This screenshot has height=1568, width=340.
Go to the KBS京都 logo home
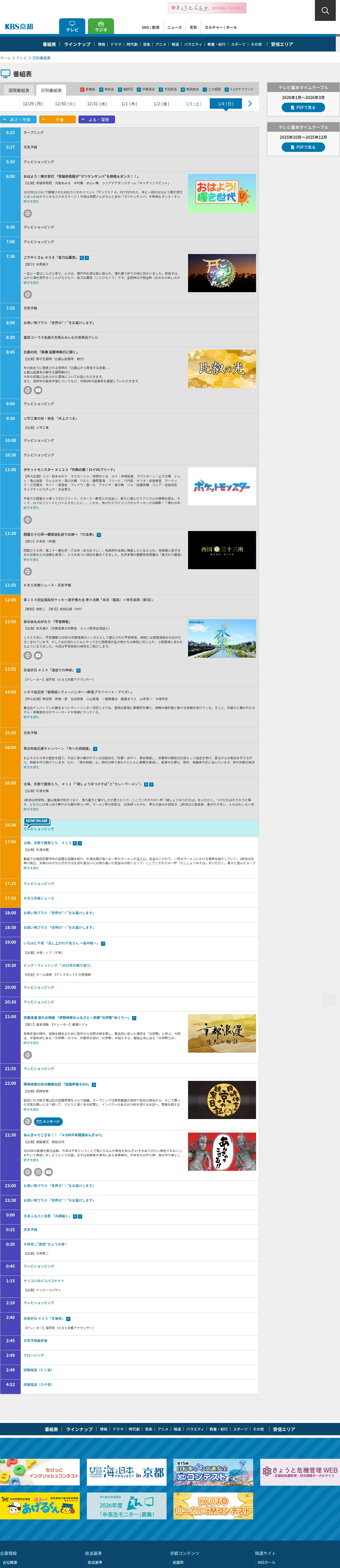(x=19, y=27)
